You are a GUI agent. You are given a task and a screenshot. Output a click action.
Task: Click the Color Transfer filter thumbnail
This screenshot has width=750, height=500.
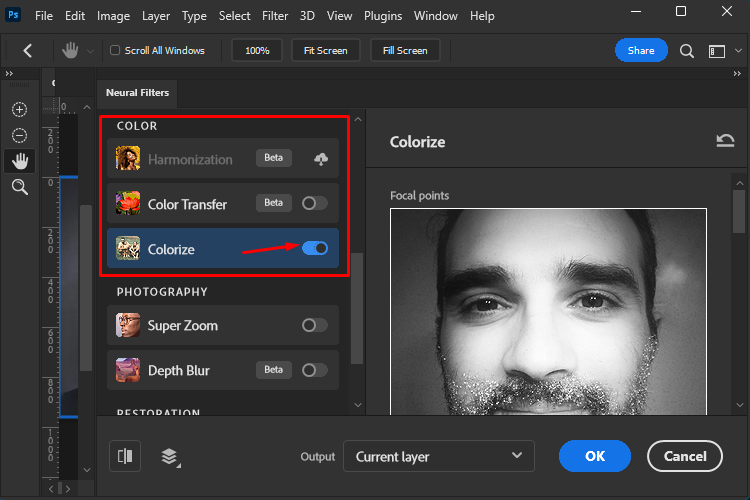tap(128, 203)
